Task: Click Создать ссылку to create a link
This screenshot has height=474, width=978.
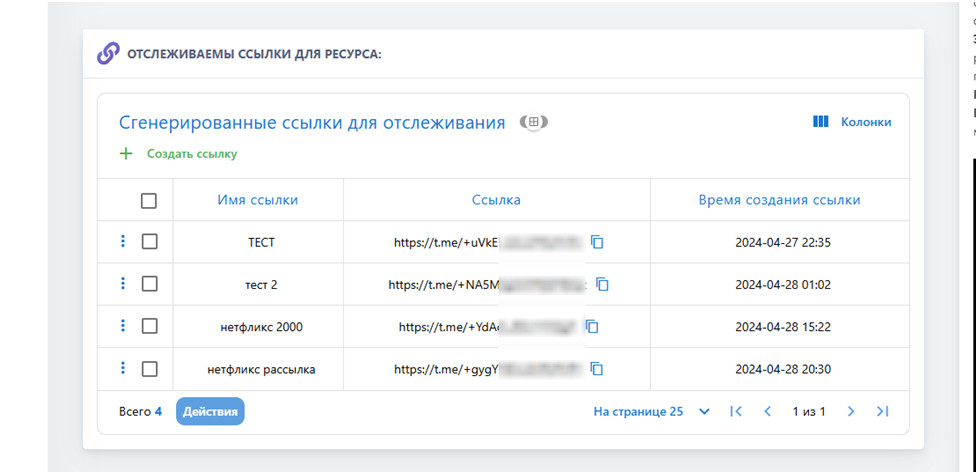Action: coord(180,154)
